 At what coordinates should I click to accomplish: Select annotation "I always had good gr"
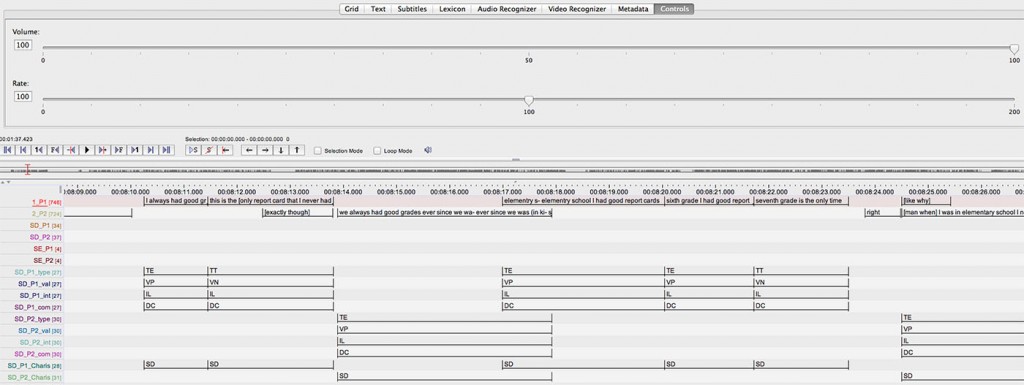tap(175, 201)
